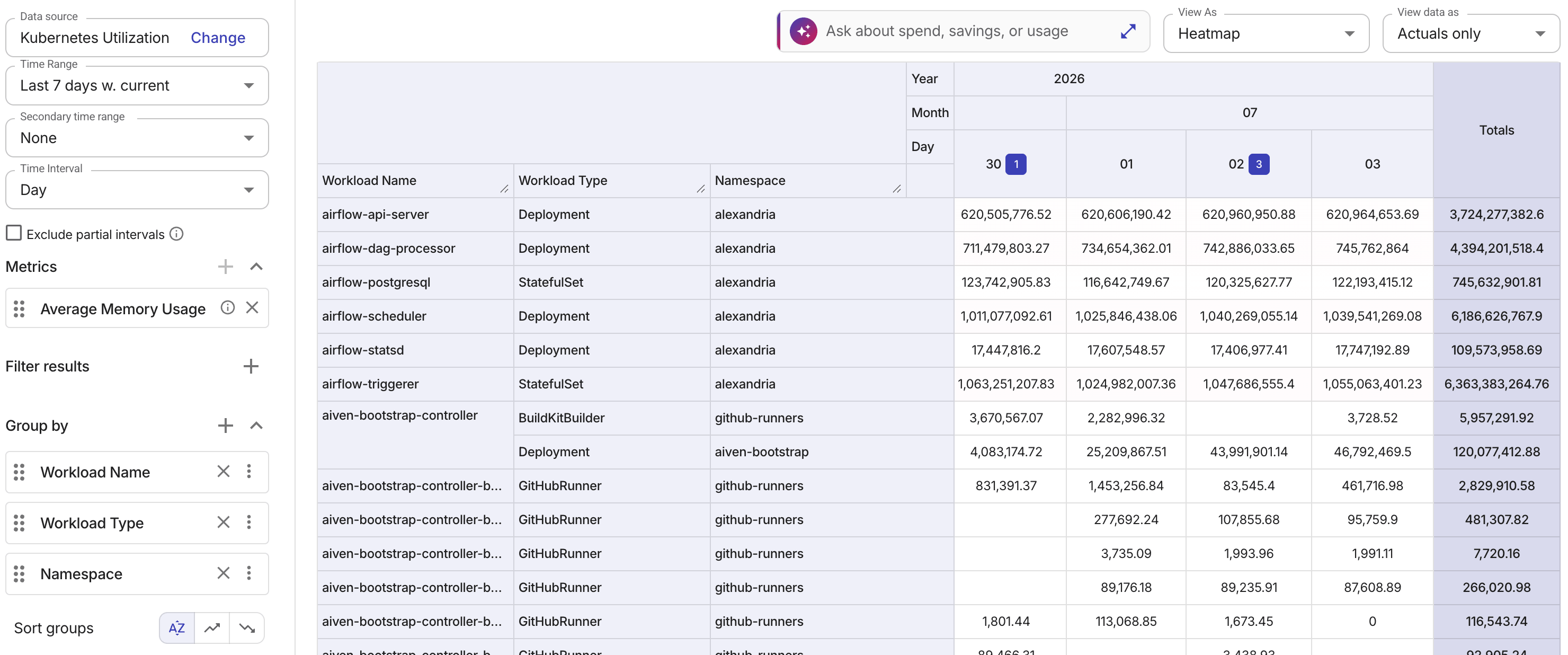This screenshot has width=1568, height=655.
Task: Click the heatmap cell 43,991,901.14
Action: click(1248, 452)
